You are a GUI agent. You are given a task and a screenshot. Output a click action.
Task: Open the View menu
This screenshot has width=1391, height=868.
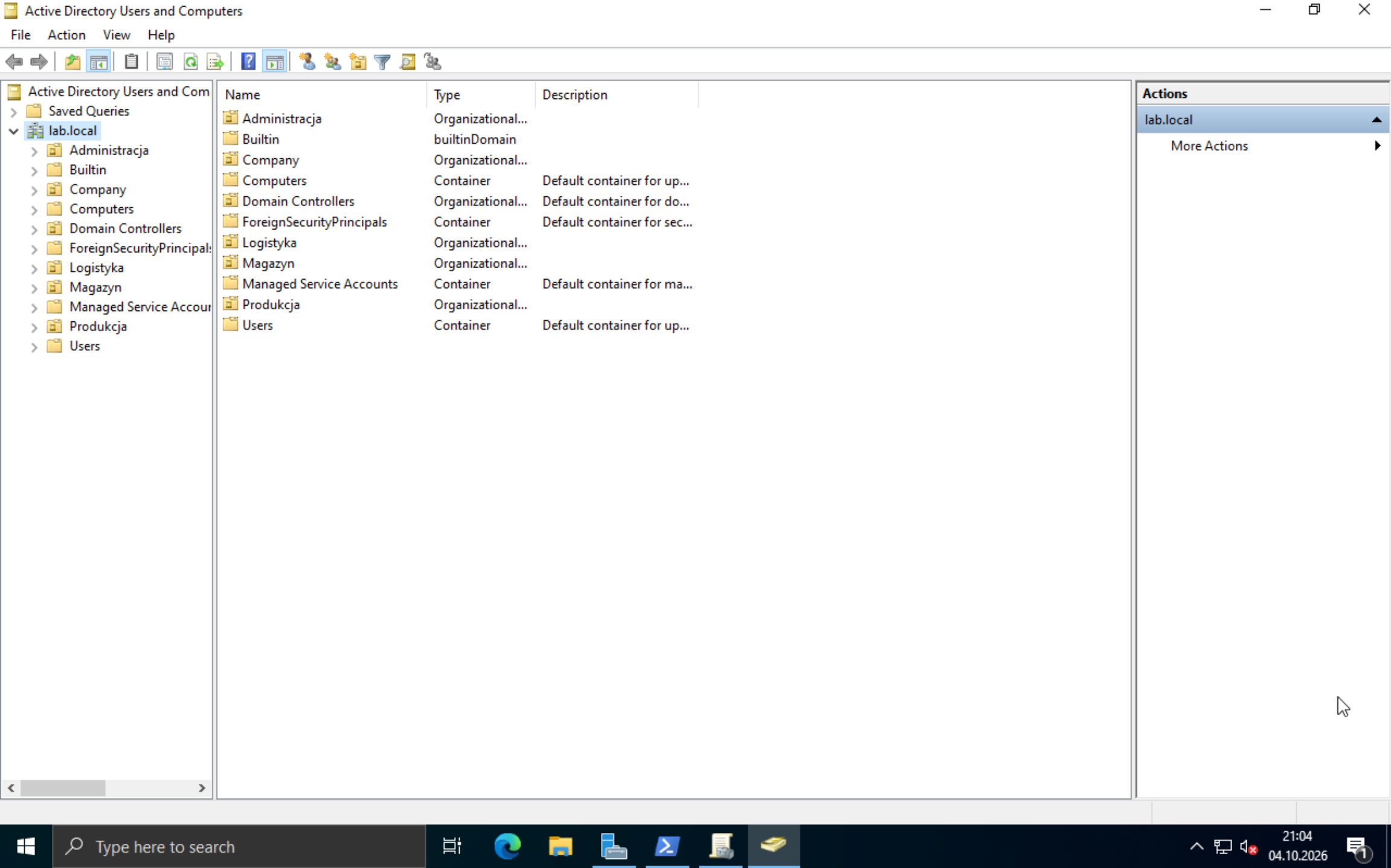click(116, 35)
